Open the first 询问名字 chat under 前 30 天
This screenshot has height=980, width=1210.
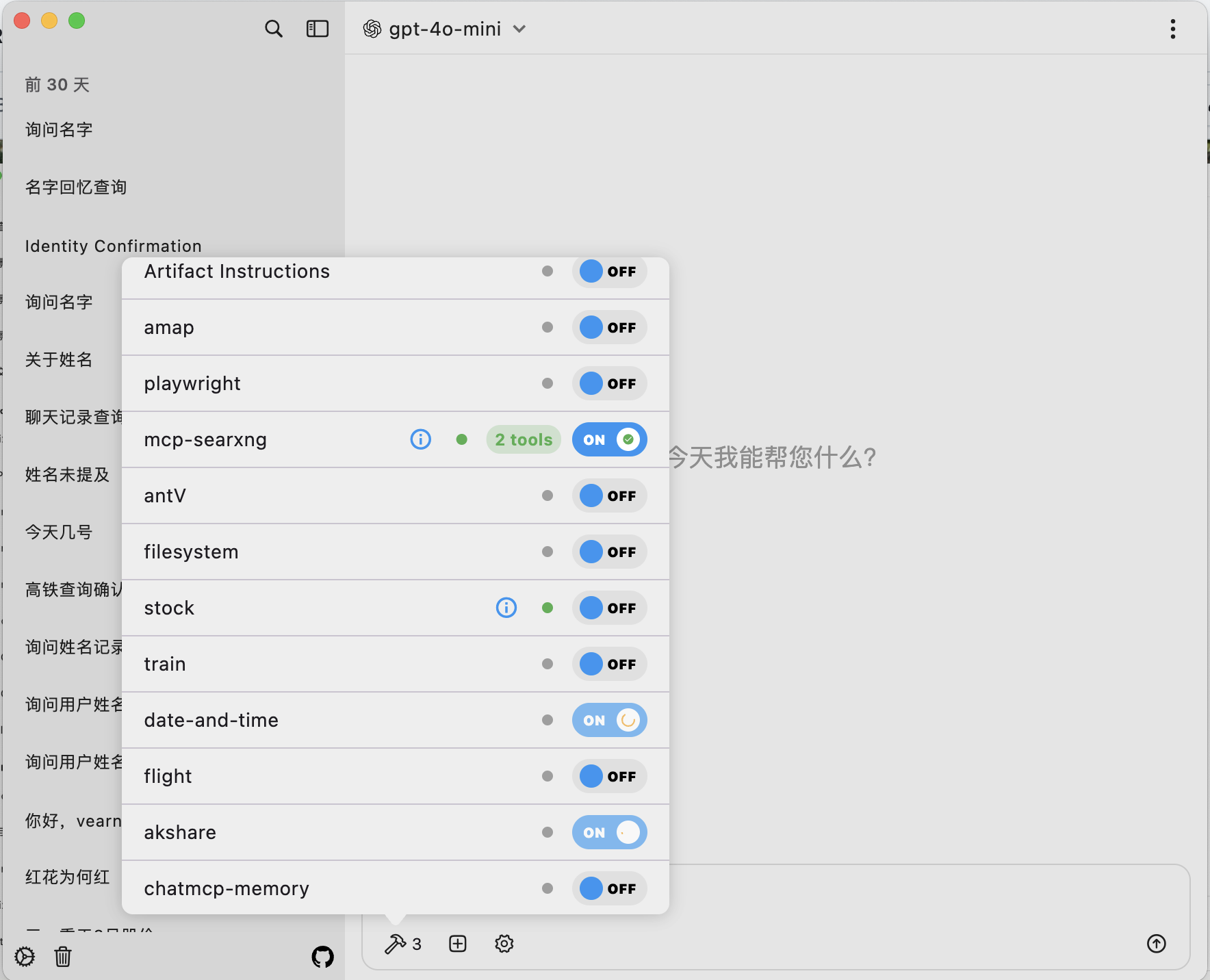(59, 130)
